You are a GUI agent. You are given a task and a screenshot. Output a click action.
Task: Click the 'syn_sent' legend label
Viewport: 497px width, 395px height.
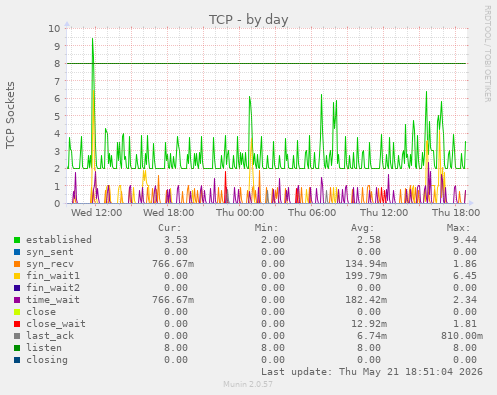click(50, 252)
